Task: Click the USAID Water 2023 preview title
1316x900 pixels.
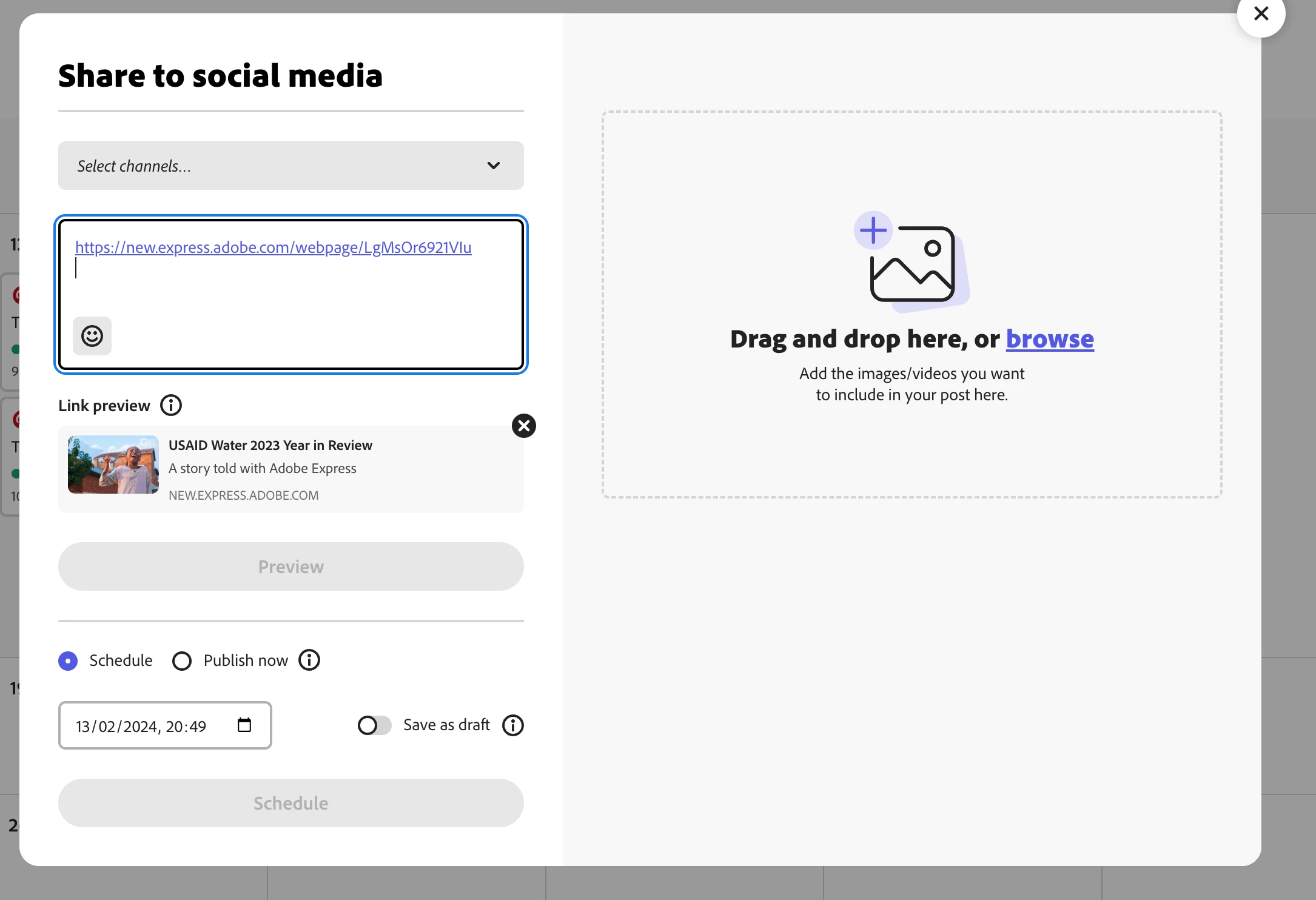Action: pyautogui.click(x=270, y=445)
